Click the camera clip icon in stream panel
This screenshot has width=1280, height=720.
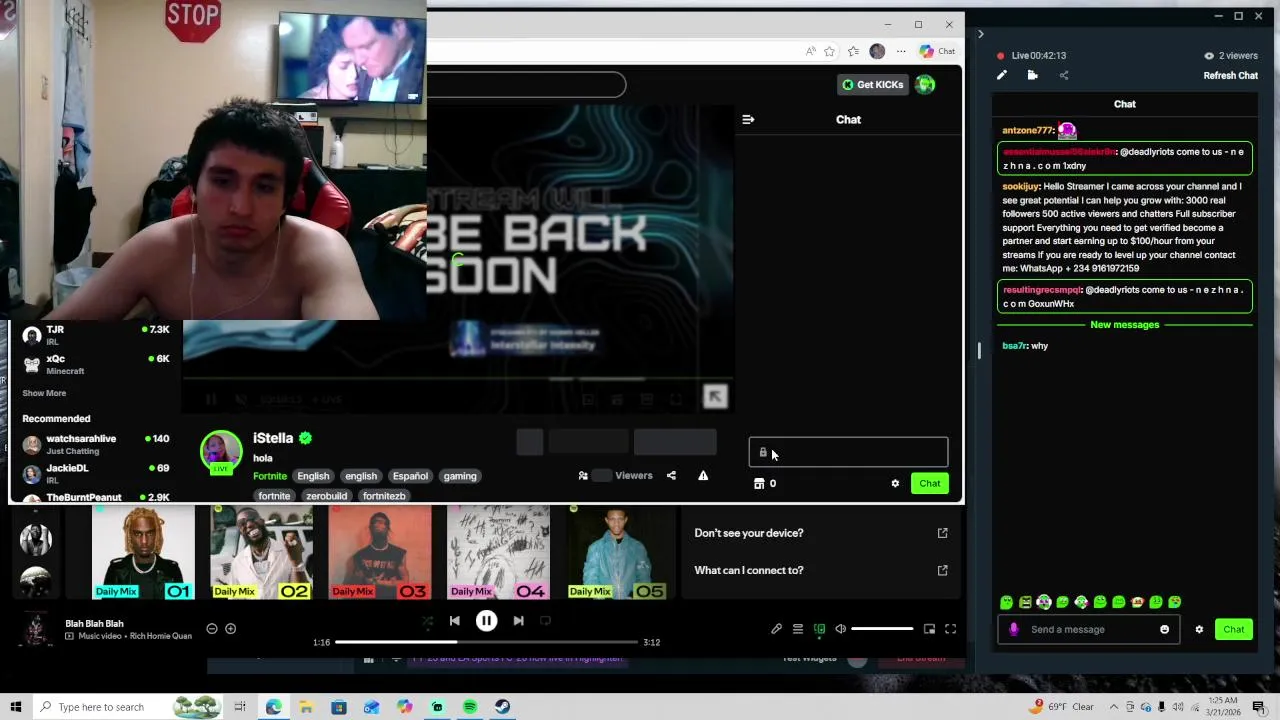(1033, 75)
